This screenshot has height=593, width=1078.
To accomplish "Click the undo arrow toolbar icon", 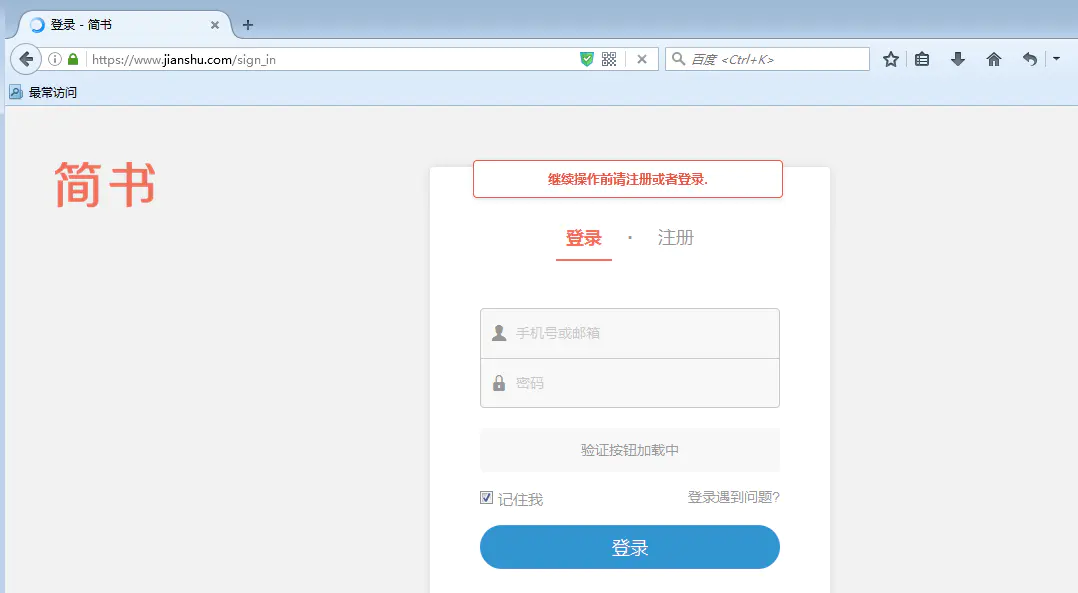I will point(1029,59).
